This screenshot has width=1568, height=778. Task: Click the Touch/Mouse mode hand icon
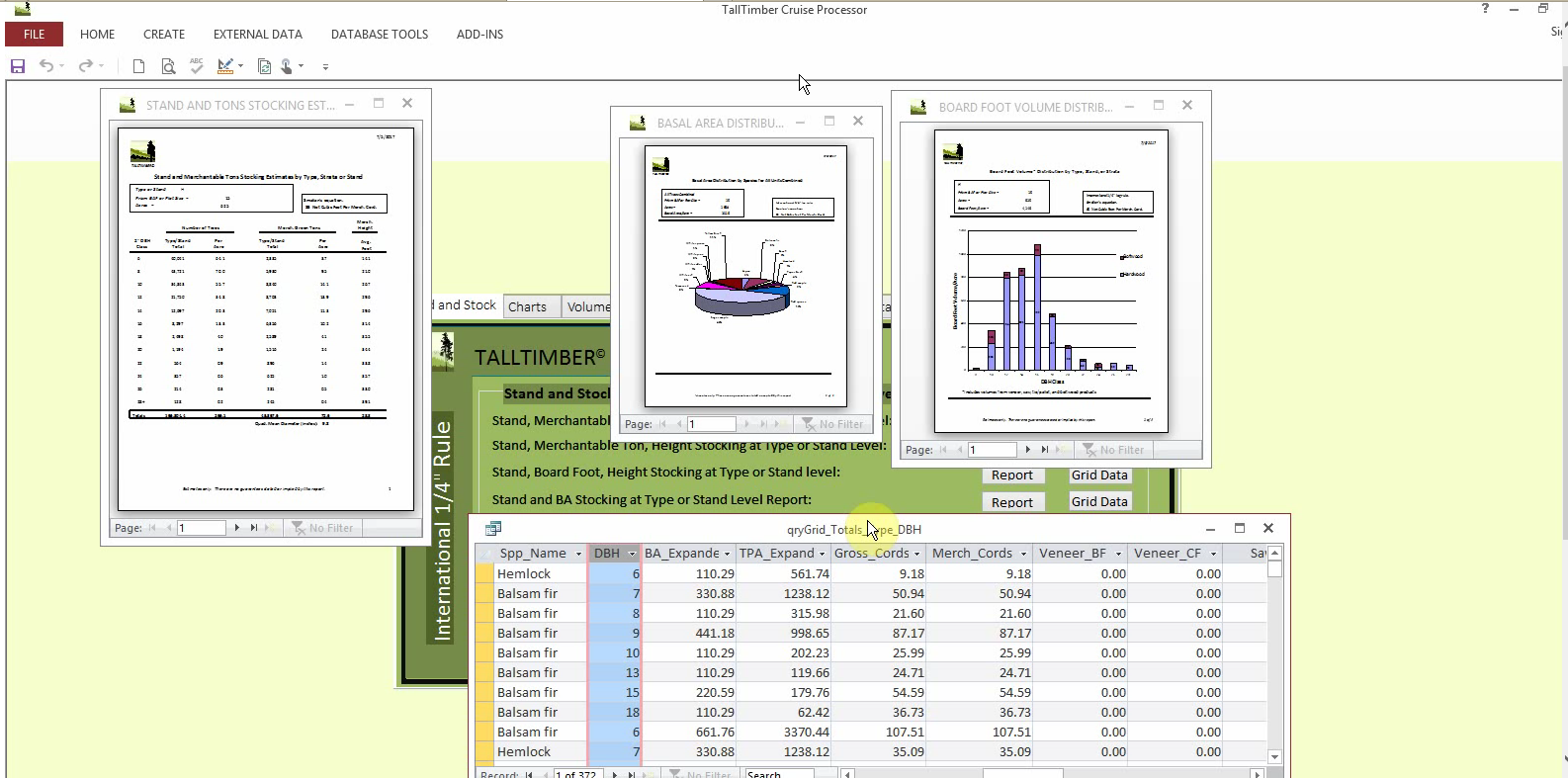point(287,66)
